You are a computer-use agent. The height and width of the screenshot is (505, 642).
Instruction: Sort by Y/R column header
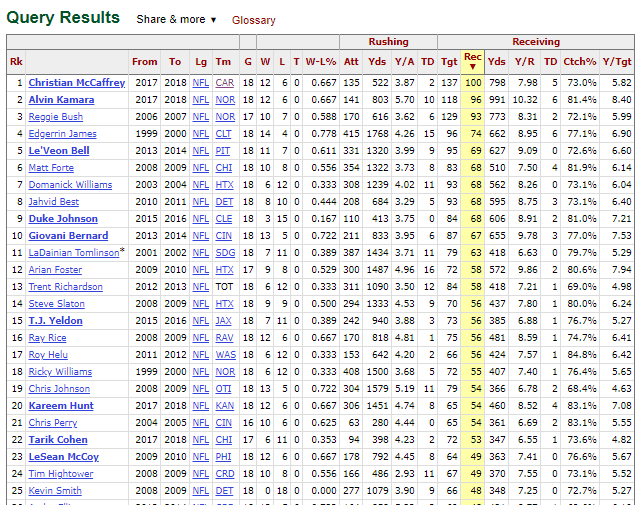[x=524, y=61]
